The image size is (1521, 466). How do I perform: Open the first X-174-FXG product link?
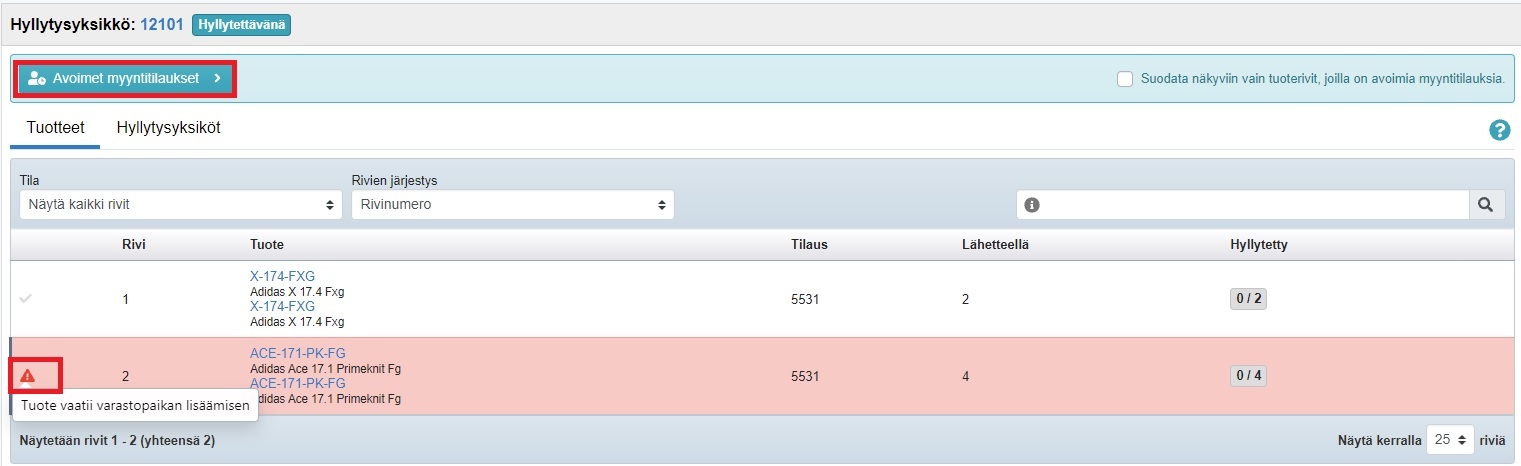point(282,277)
